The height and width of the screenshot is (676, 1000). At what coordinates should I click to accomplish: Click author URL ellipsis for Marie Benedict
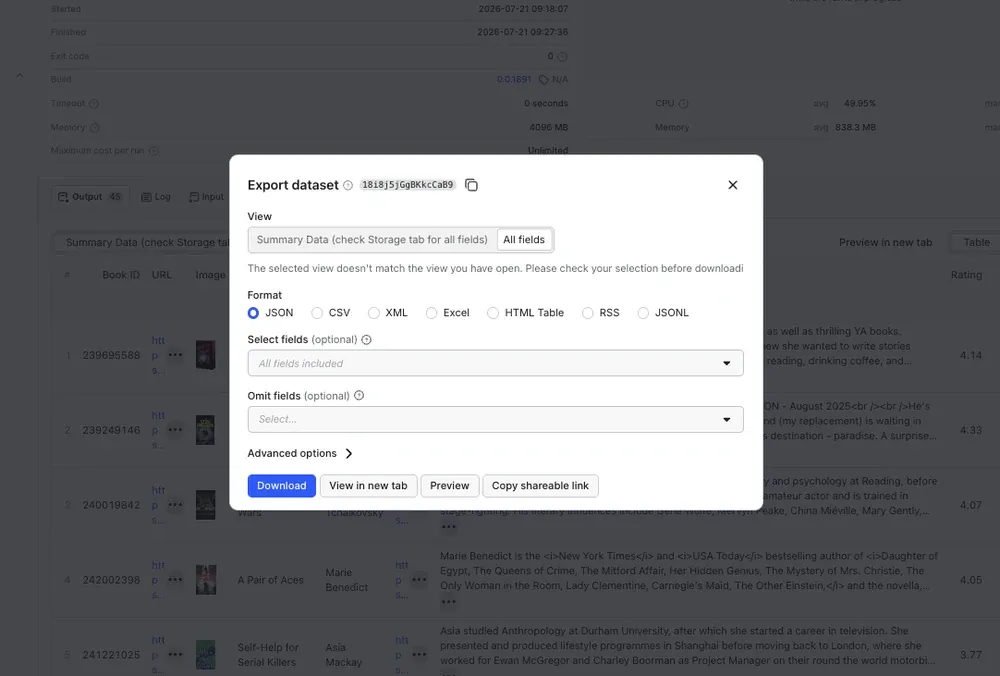(419, 580)
